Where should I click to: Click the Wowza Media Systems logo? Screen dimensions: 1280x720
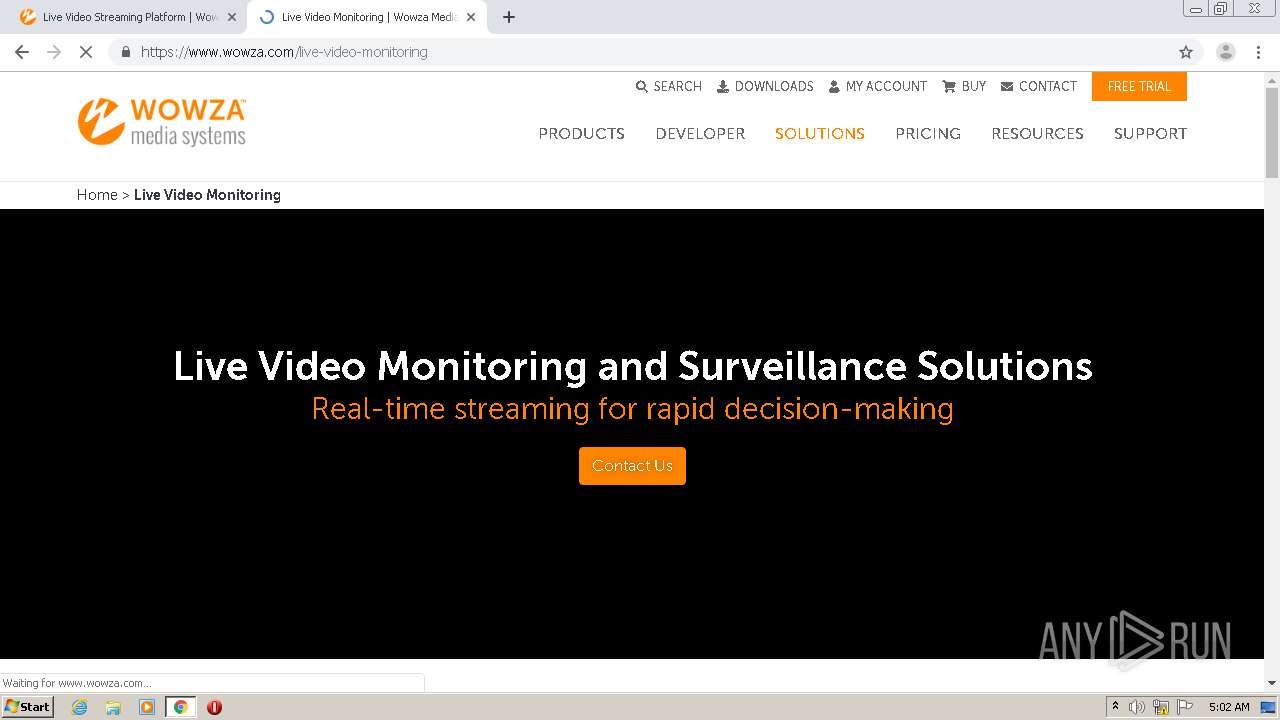(162, 122)
